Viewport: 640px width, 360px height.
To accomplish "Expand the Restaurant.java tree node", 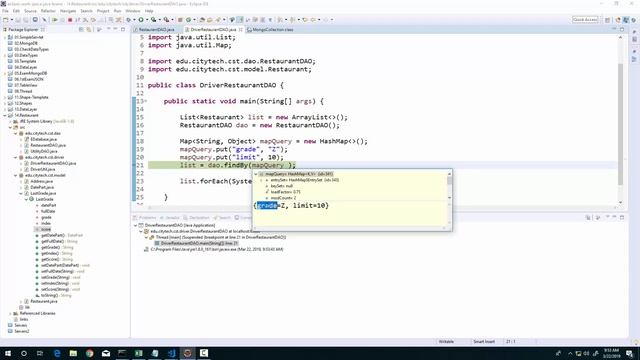I will tap(21, 301).
